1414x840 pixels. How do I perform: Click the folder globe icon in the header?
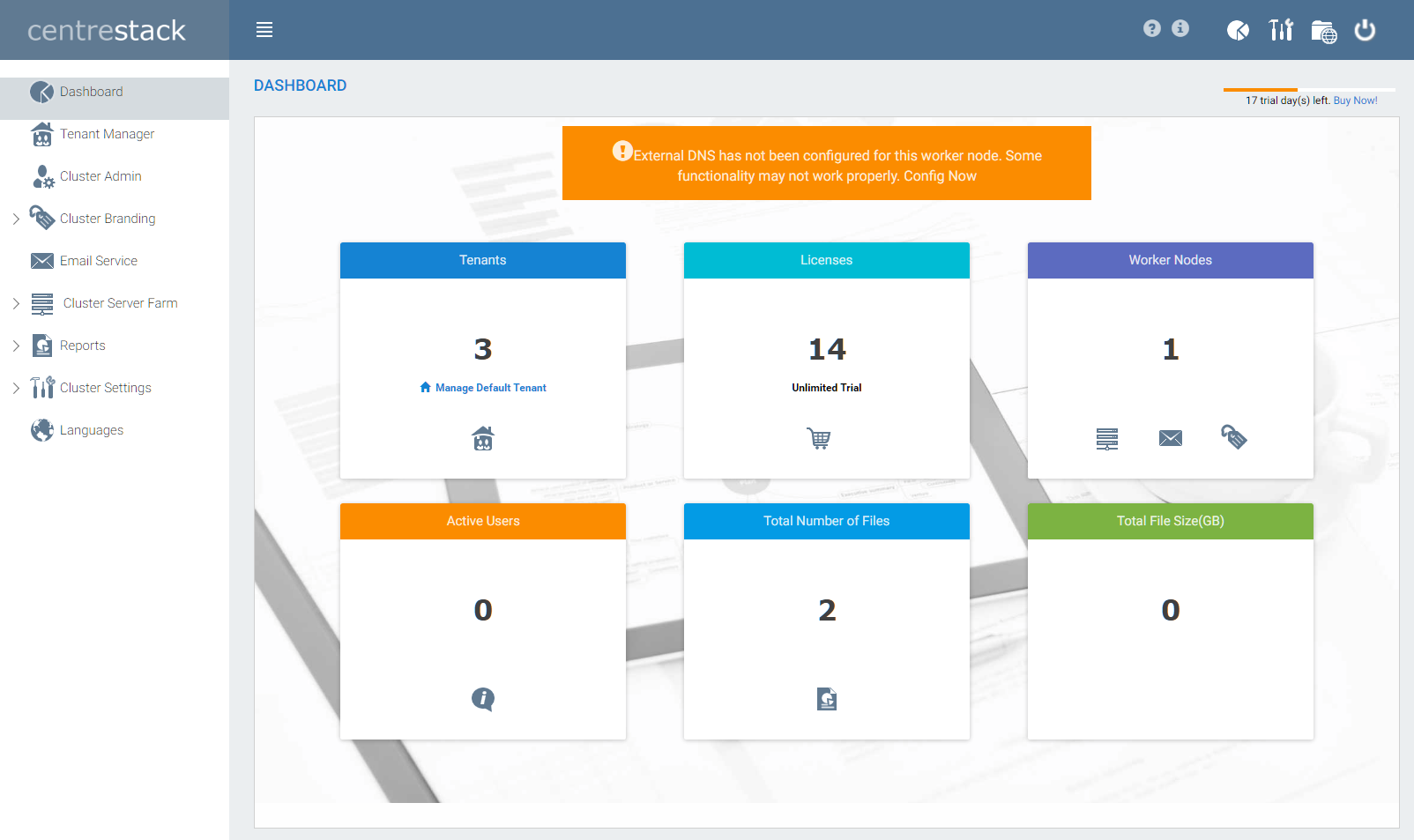1323,32
